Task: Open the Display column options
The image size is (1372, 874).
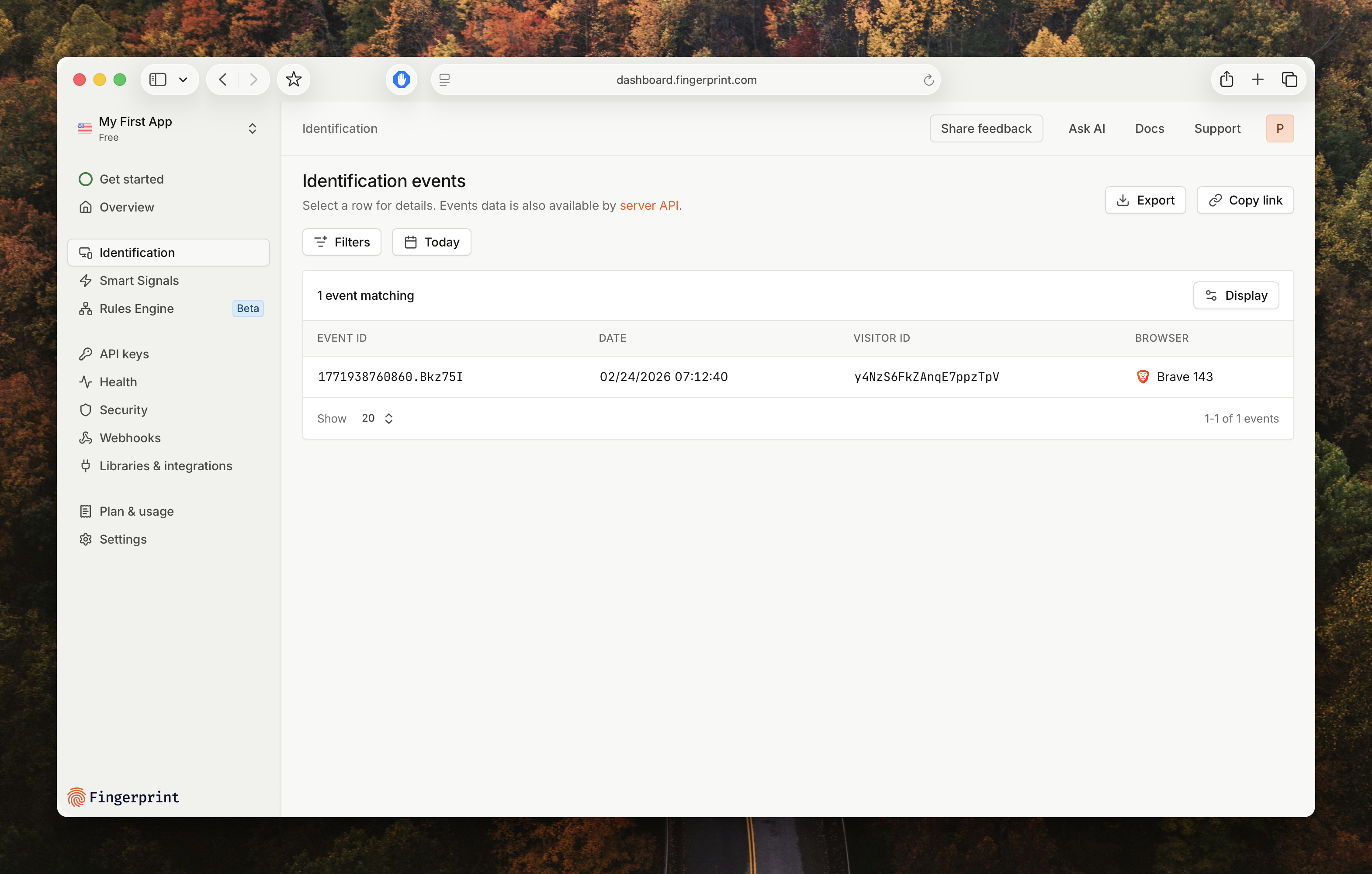Action: point(1236,295)
